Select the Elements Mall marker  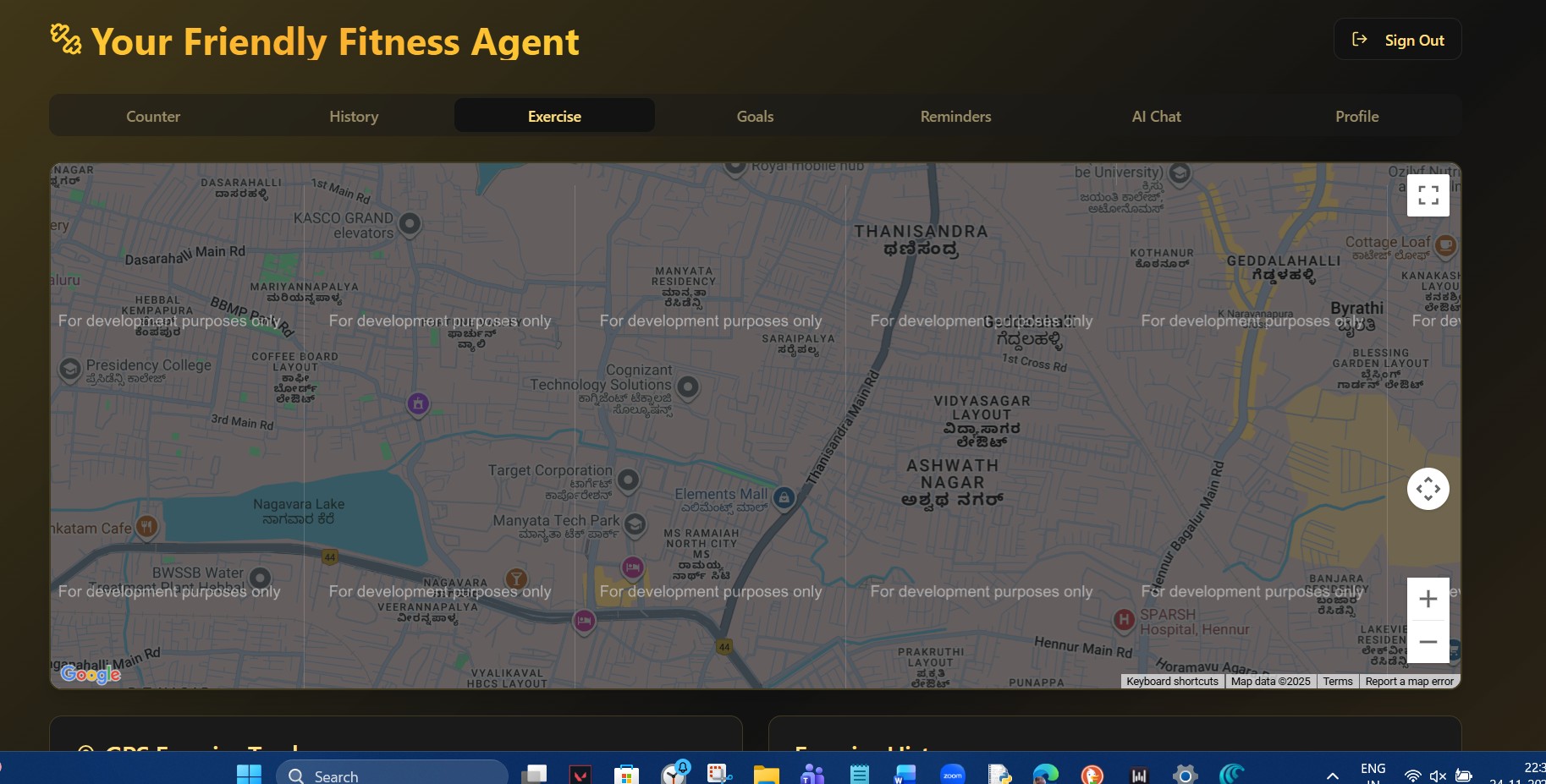(784, 498)
